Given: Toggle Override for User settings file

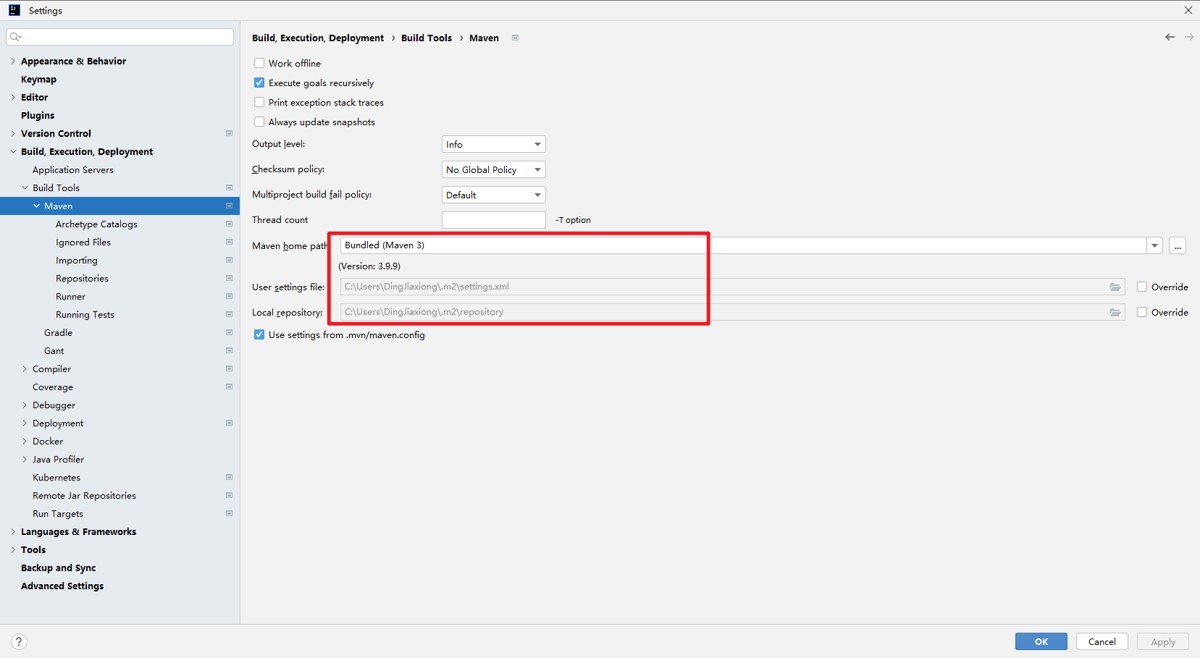Looking at the screenshot, I should (x=1142, y=287).
